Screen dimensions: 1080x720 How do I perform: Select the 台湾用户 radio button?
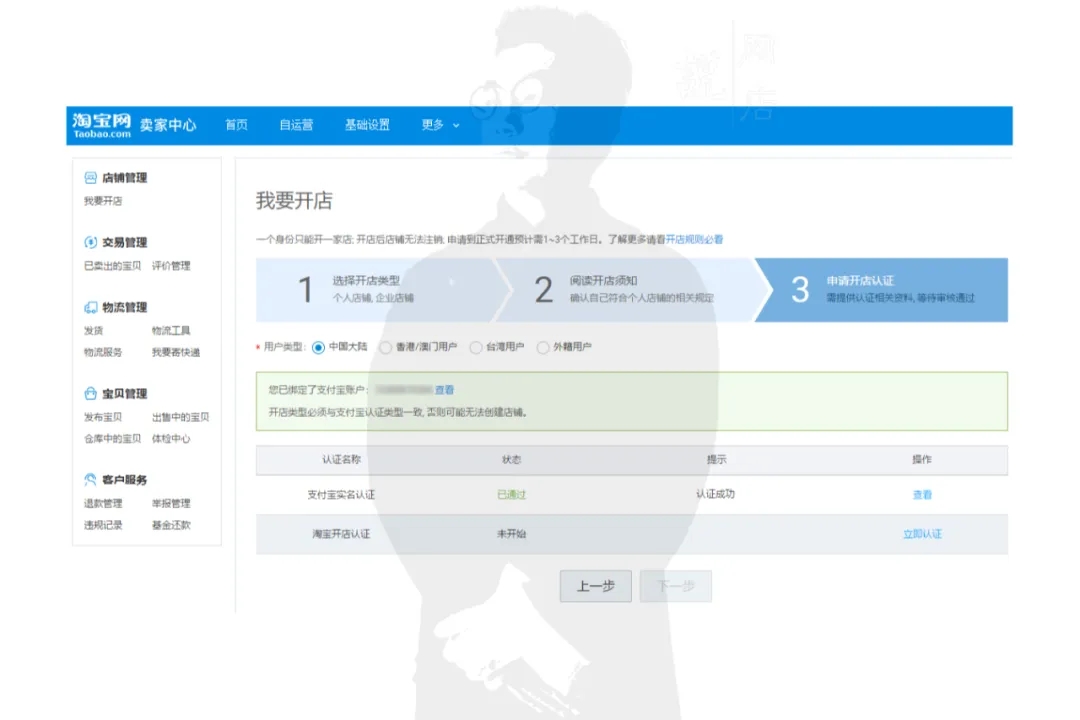(476, 348)
